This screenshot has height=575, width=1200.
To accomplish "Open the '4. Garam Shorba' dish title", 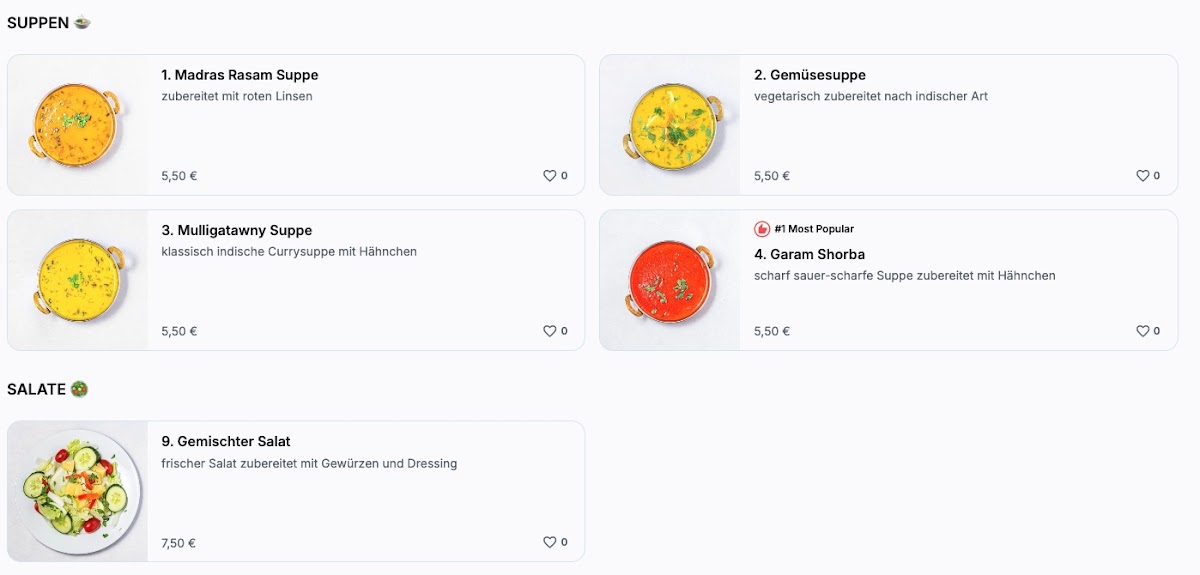I will pos(809,254).
